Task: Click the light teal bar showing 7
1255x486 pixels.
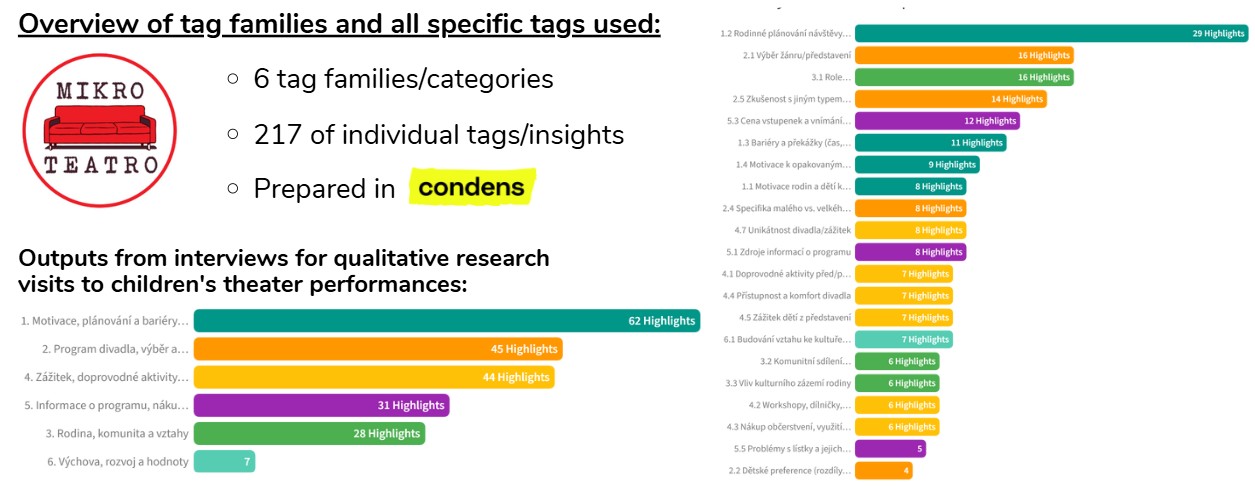Action: point(224,461)
